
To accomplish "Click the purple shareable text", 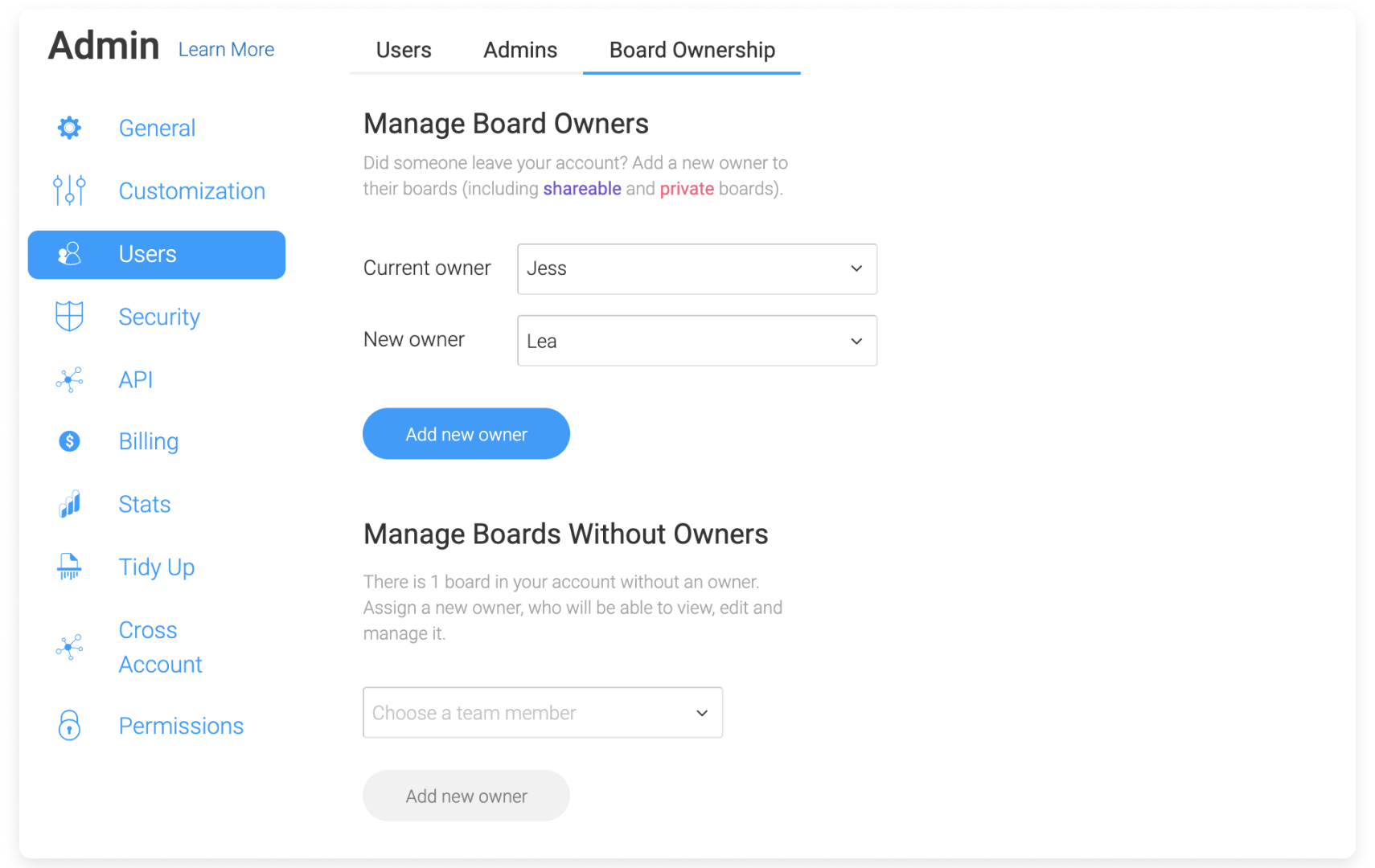I will (x=582, y=189).
